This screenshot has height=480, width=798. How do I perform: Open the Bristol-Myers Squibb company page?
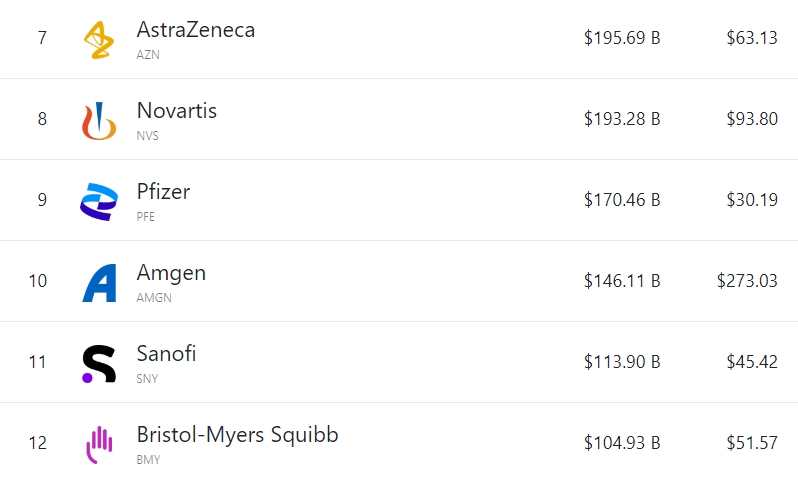[237, 435]
